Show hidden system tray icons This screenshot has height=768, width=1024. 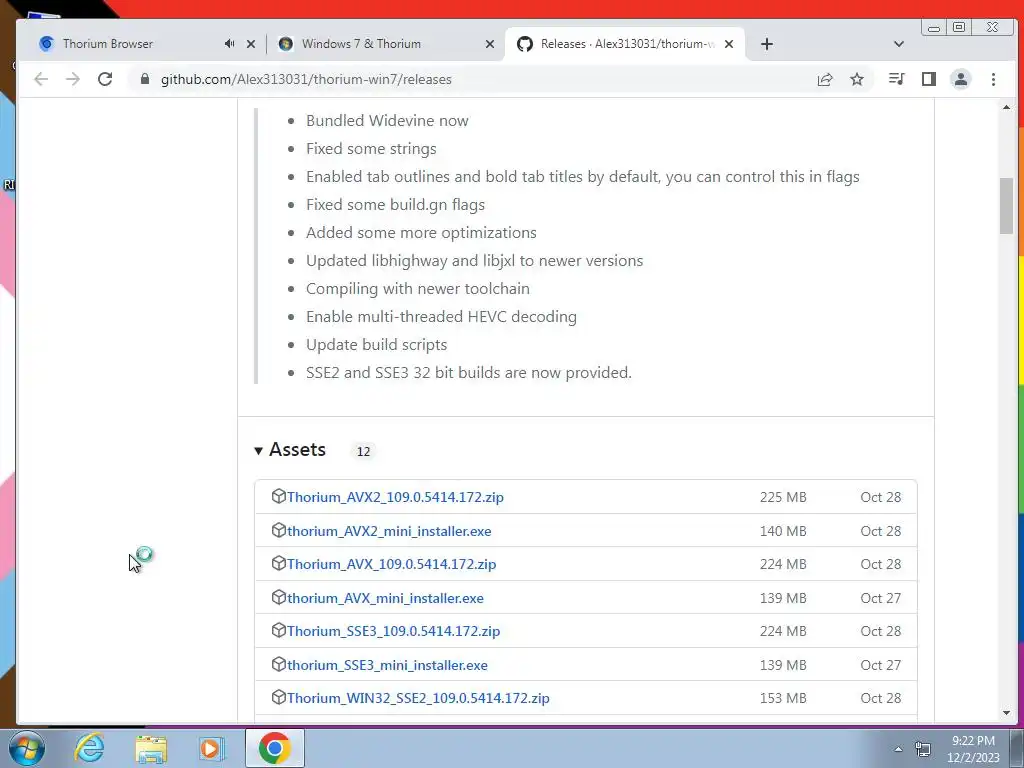pyautogui.click(x=898, y=749)
